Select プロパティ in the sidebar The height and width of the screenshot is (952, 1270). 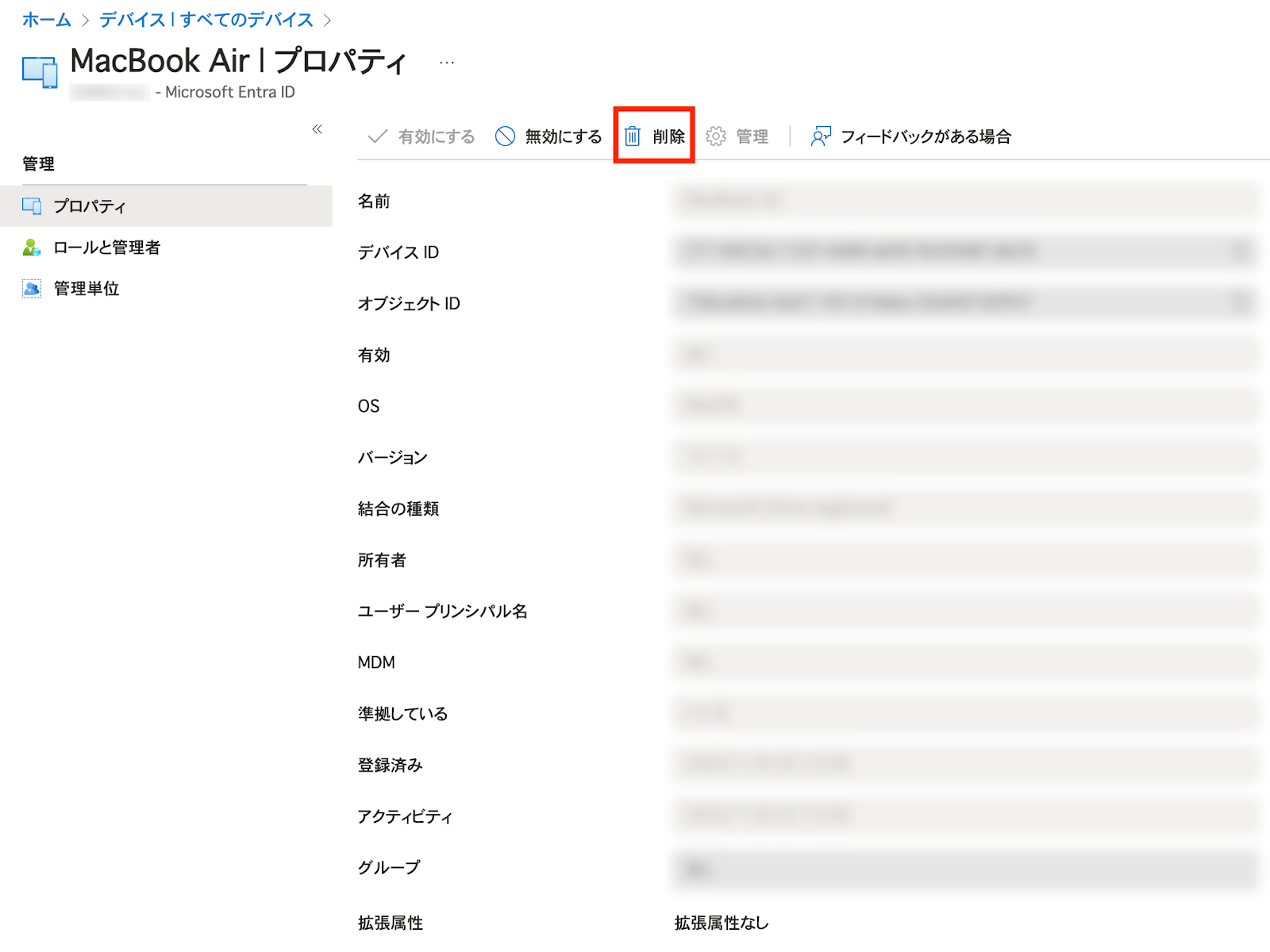coord(166,206)
